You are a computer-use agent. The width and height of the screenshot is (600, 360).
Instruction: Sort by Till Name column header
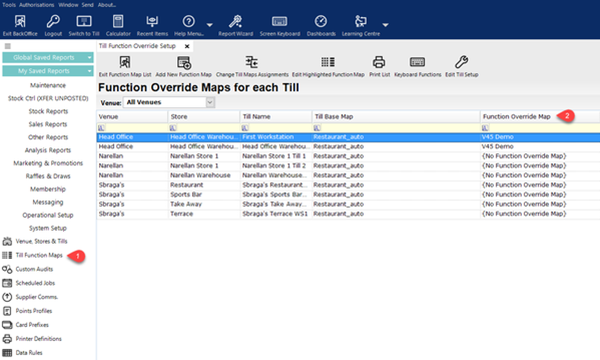point(276,117)
